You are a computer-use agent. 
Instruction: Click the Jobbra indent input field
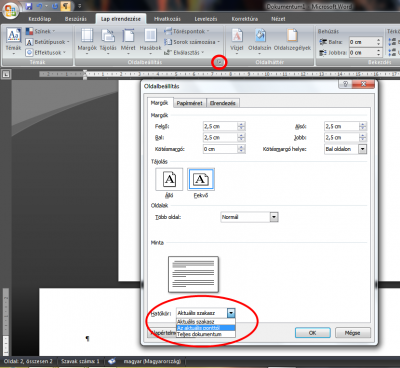[362, 52]
